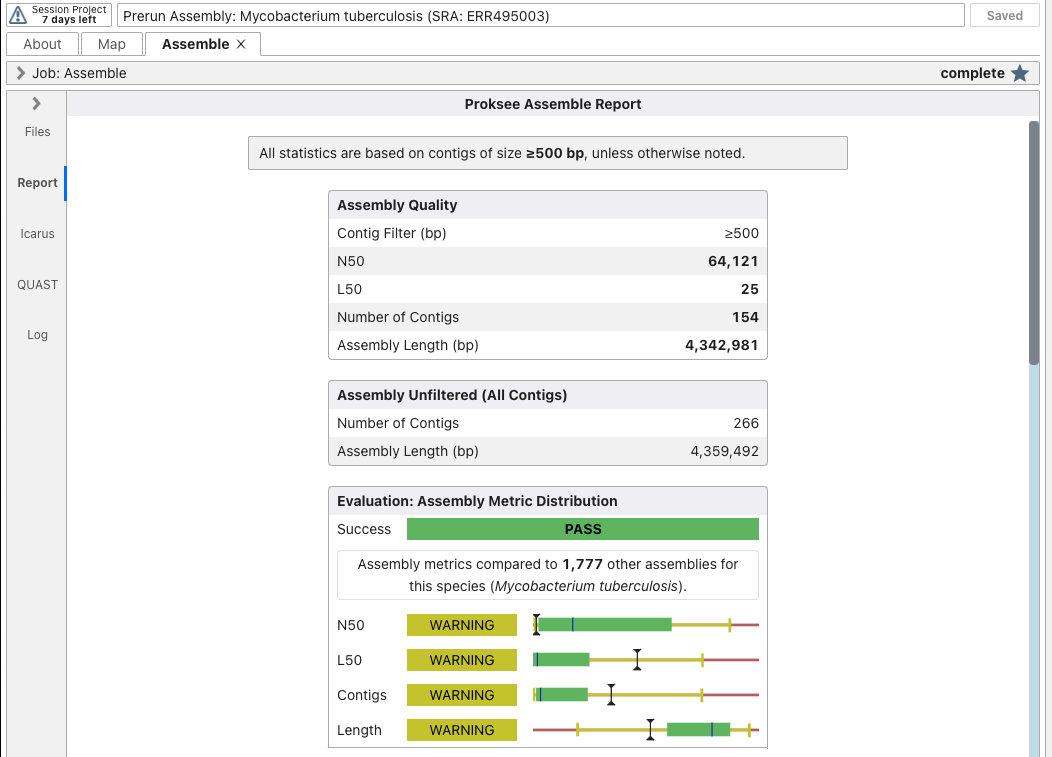Click the Length WARNING badge
This screenshot has width=1052, height=757.
[462, 729]
